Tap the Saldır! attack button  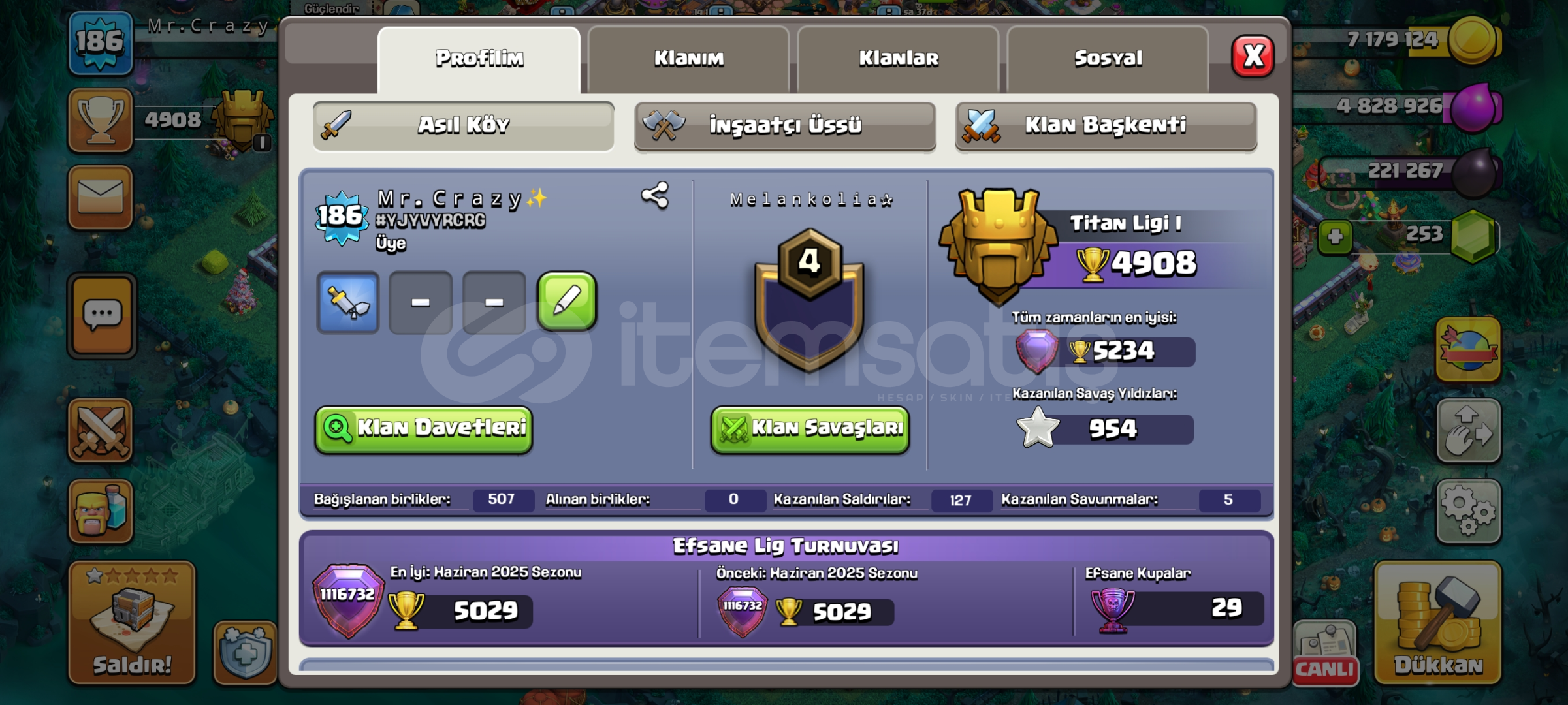[x=132, y=623]
